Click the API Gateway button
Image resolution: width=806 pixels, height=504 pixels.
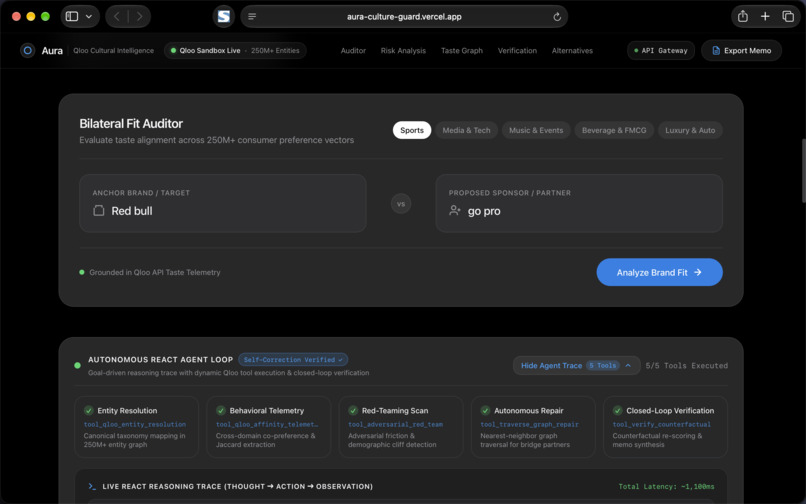pyautogui.click(x=661, y=50)
